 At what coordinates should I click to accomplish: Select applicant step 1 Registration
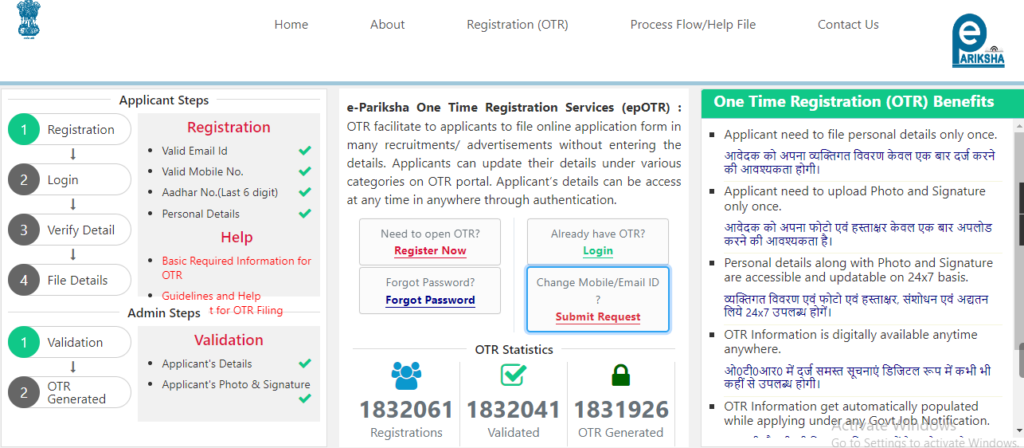pyautogui.click(x=70, y=129)
